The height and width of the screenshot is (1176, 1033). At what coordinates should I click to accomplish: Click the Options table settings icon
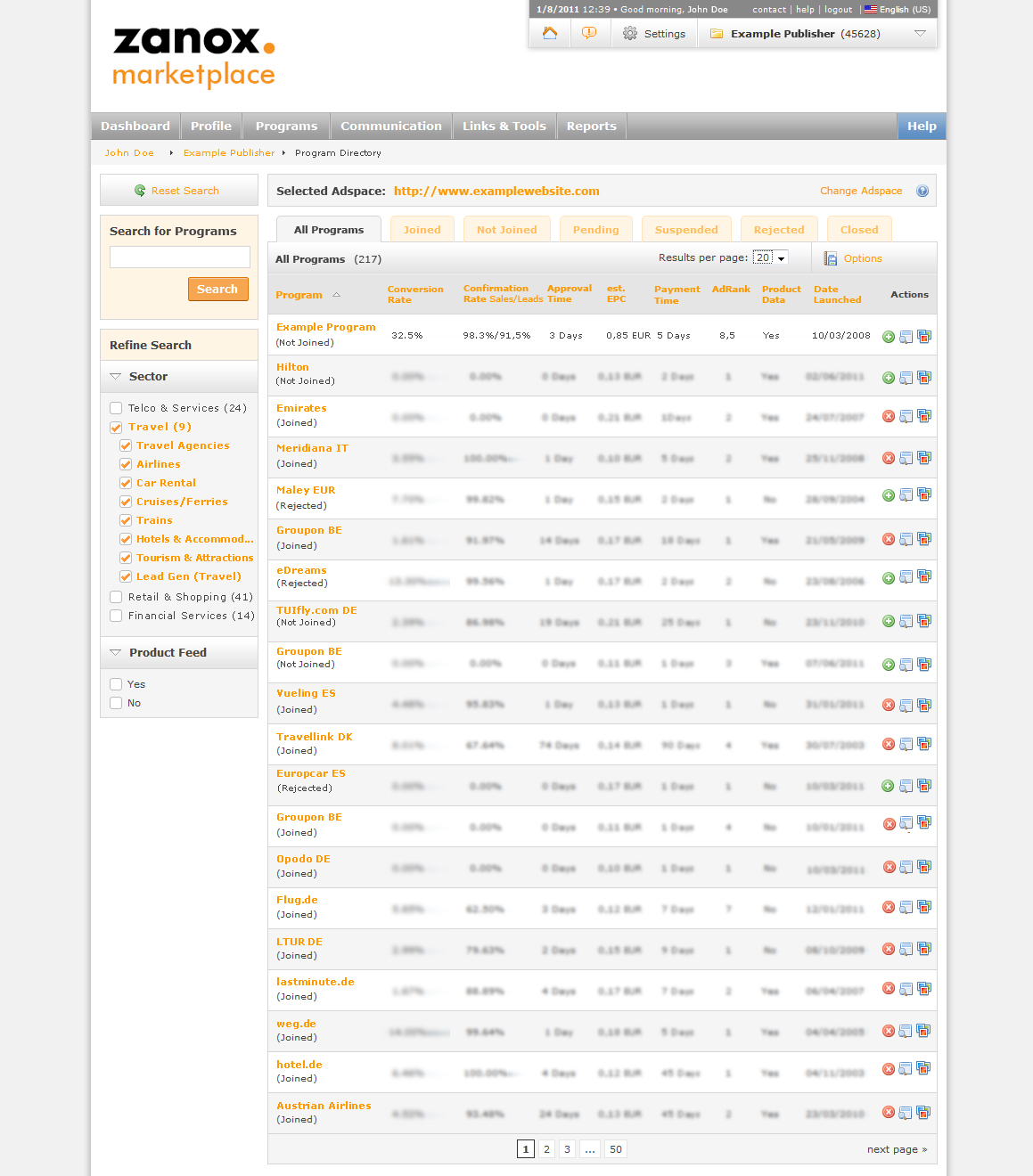pos(831,258)
